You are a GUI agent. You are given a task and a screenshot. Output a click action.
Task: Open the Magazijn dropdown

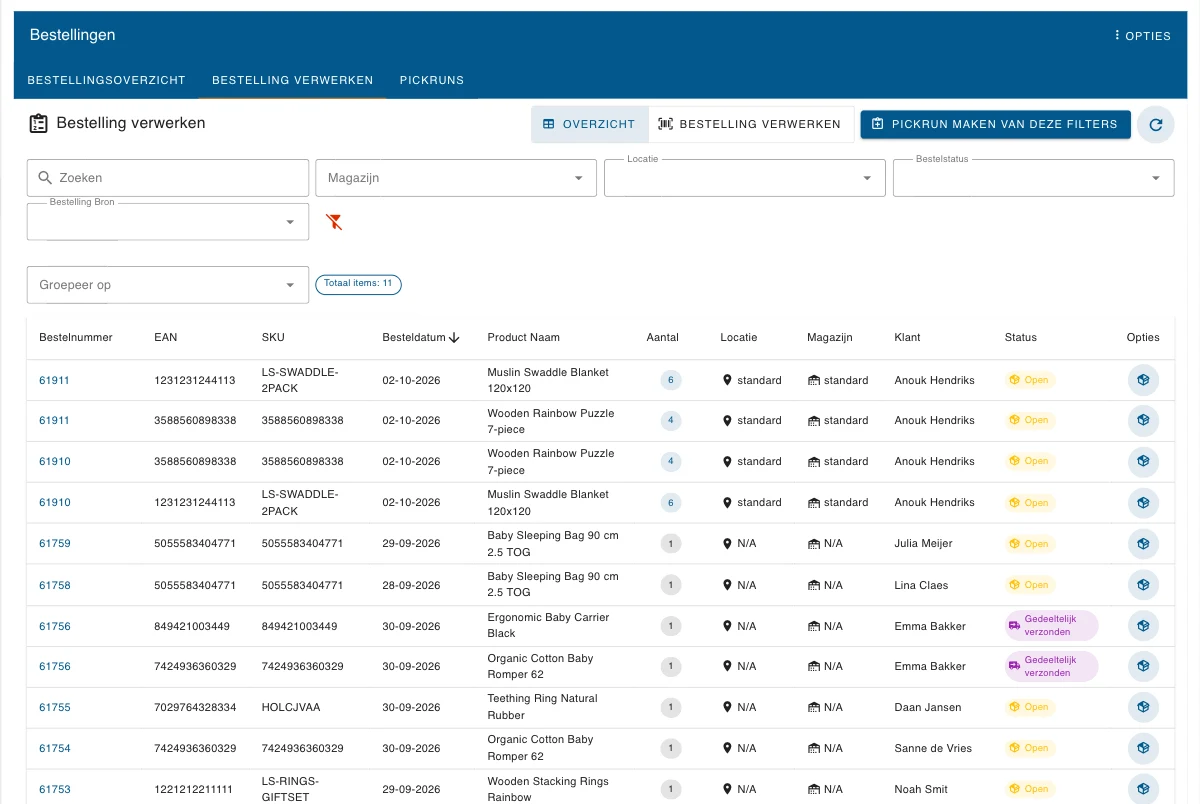click(456, 178)
